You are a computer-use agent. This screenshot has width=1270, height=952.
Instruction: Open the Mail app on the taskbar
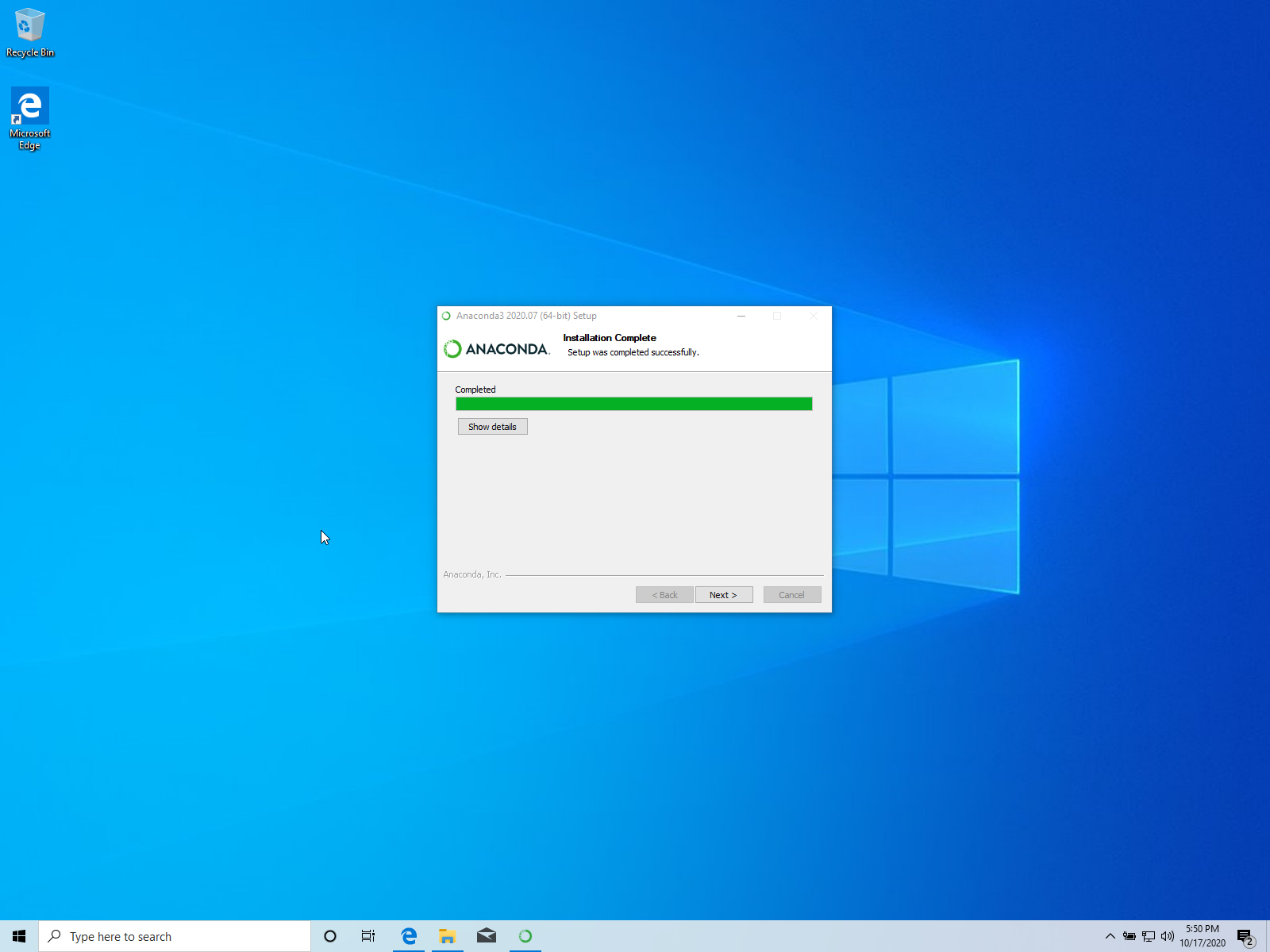487,936
